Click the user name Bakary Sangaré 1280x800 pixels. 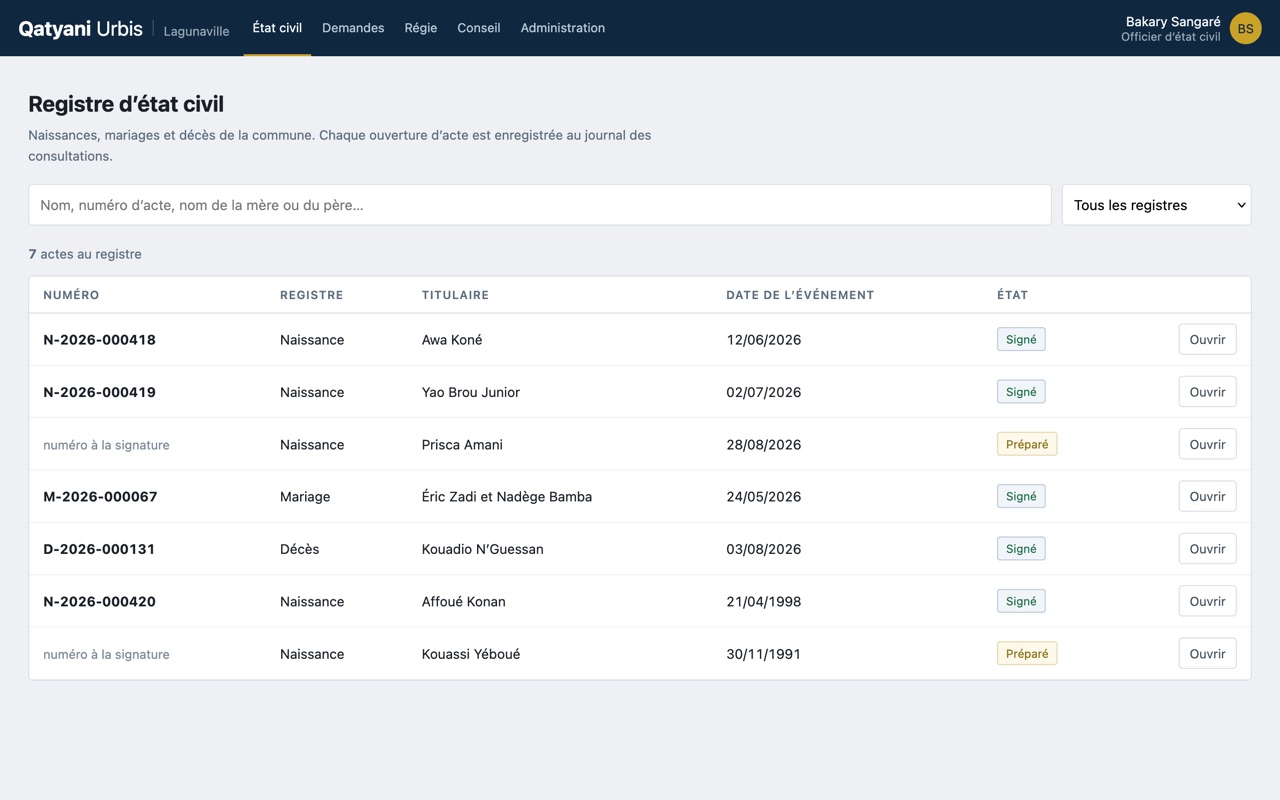1173,21
